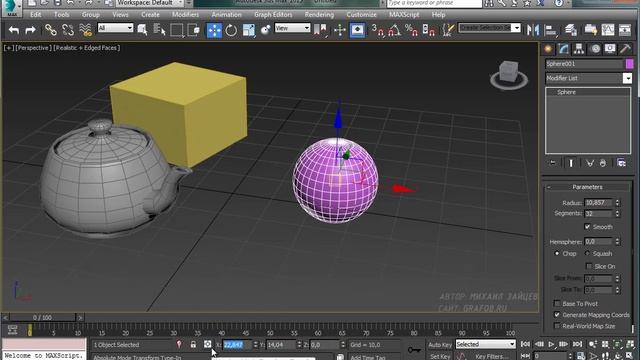Toggle Absolute Mode Transform Type-In button
The image size is (640, 360).
coord(207,344)
